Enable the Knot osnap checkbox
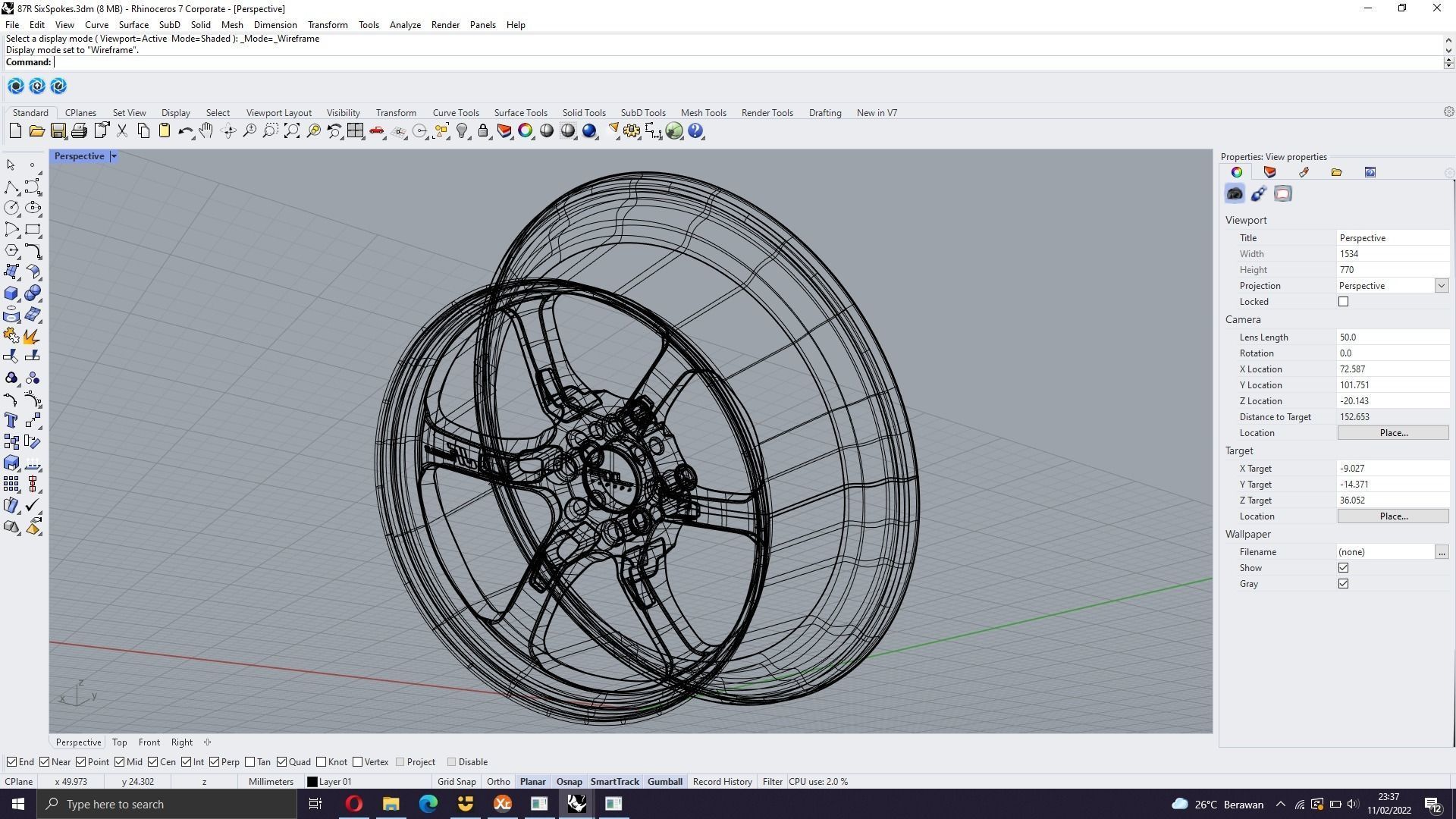 [x=322, y=762]
